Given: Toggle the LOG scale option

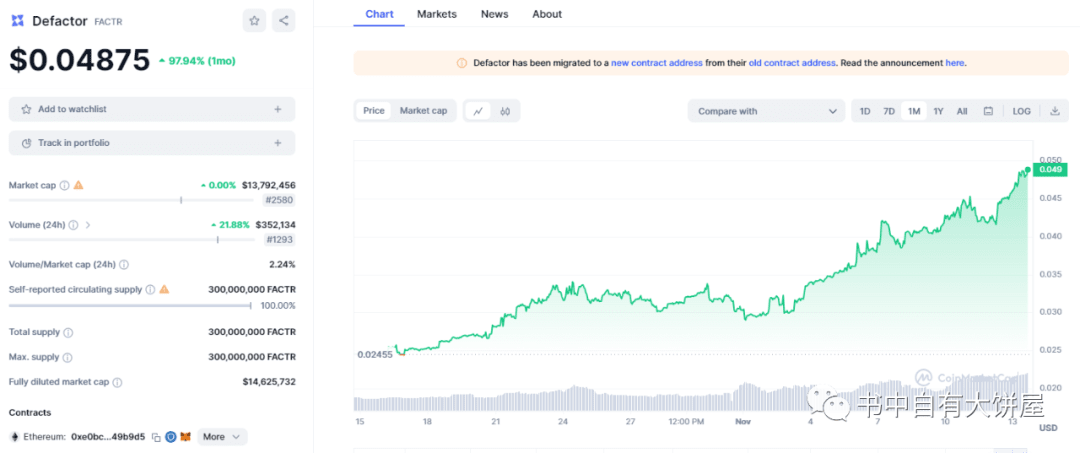Looking at the screenshot, I should (1021, 111).
